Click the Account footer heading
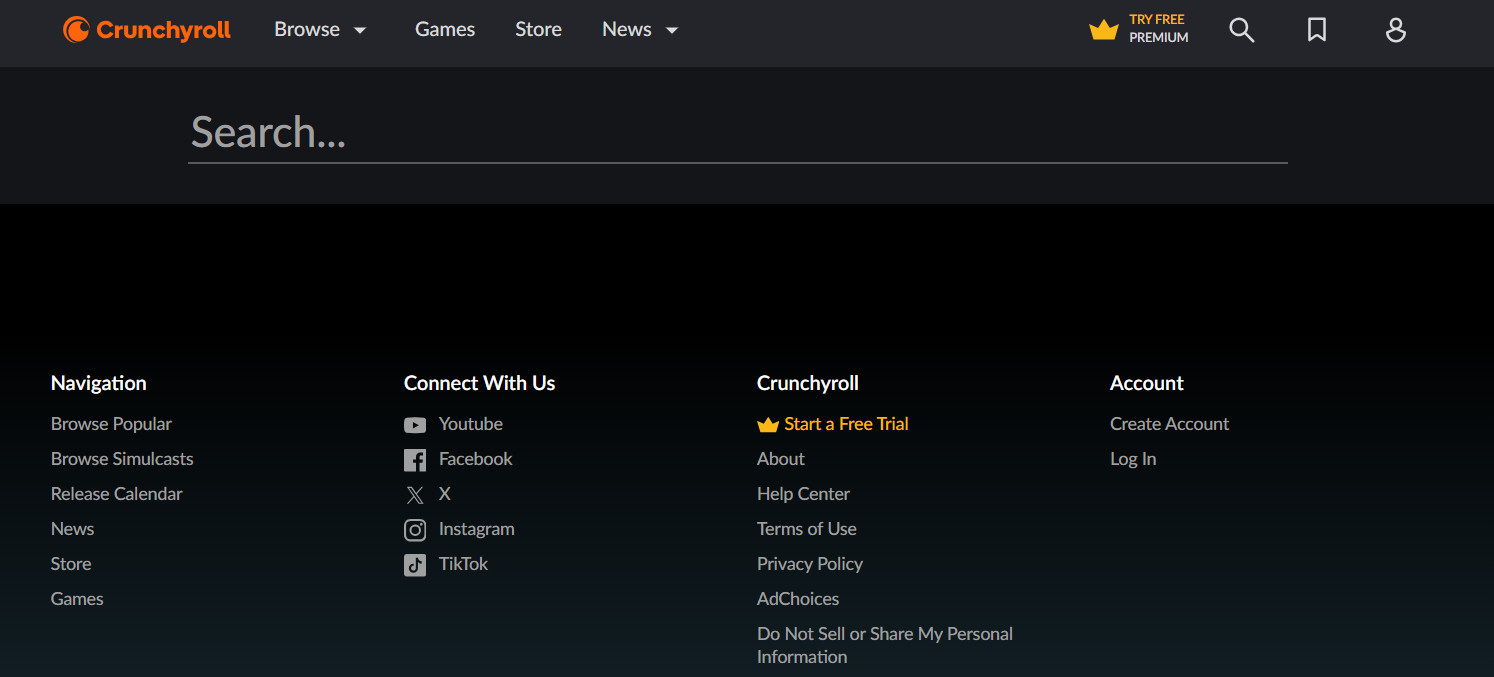The image size is (1494, 677). pos(1147,383)
